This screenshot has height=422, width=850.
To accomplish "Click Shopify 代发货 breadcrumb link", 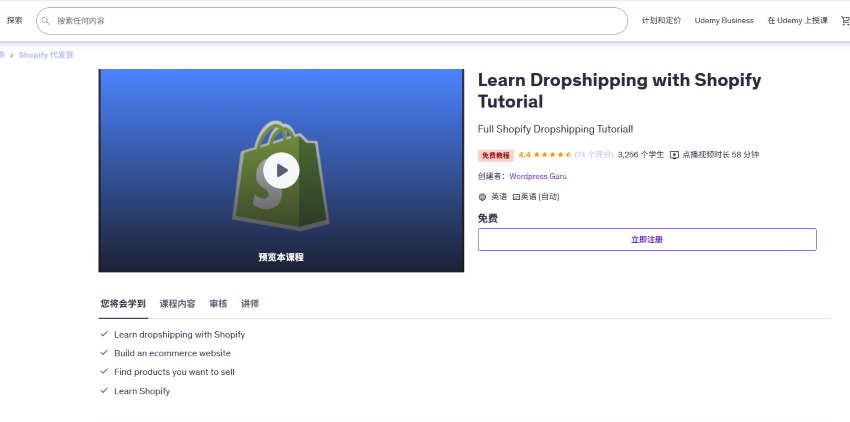I will [46, 55].
